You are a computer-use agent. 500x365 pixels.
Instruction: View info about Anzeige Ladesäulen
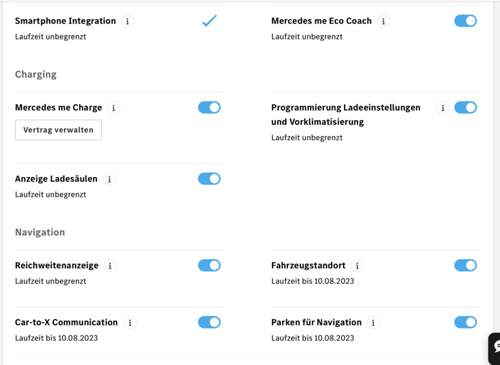(109, 179)
